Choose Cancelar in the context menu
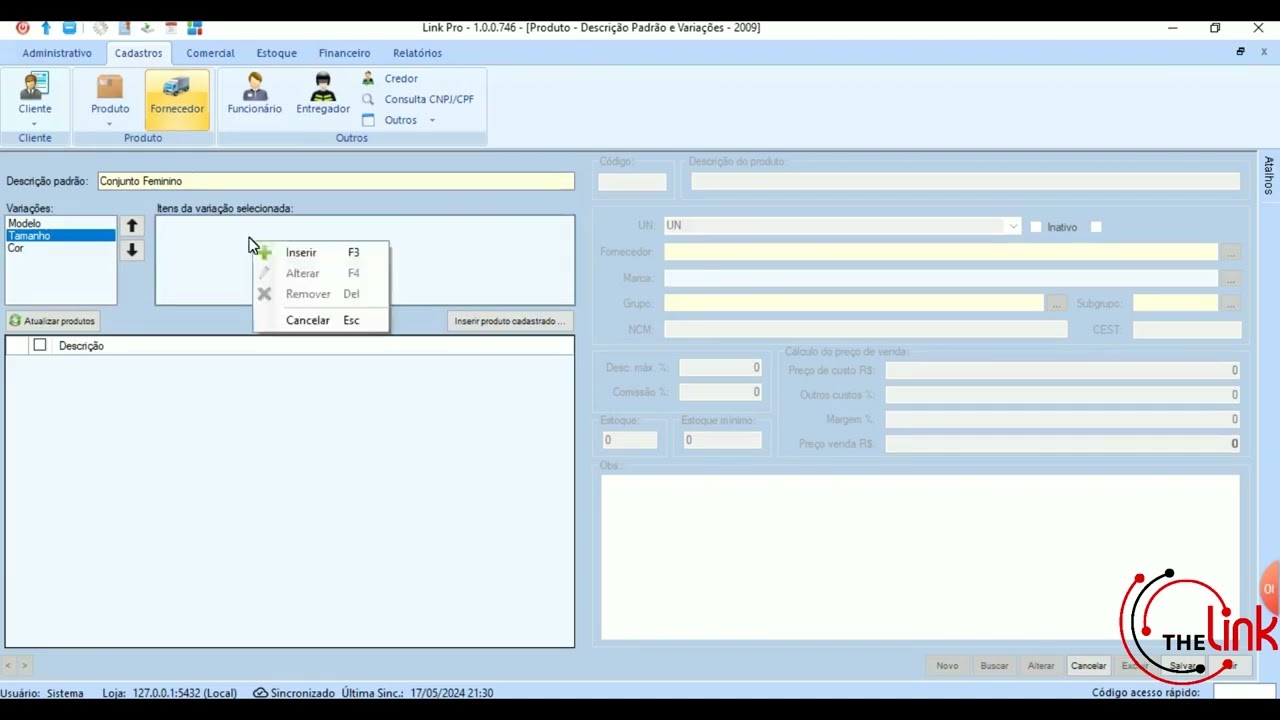 click(321, 320)
